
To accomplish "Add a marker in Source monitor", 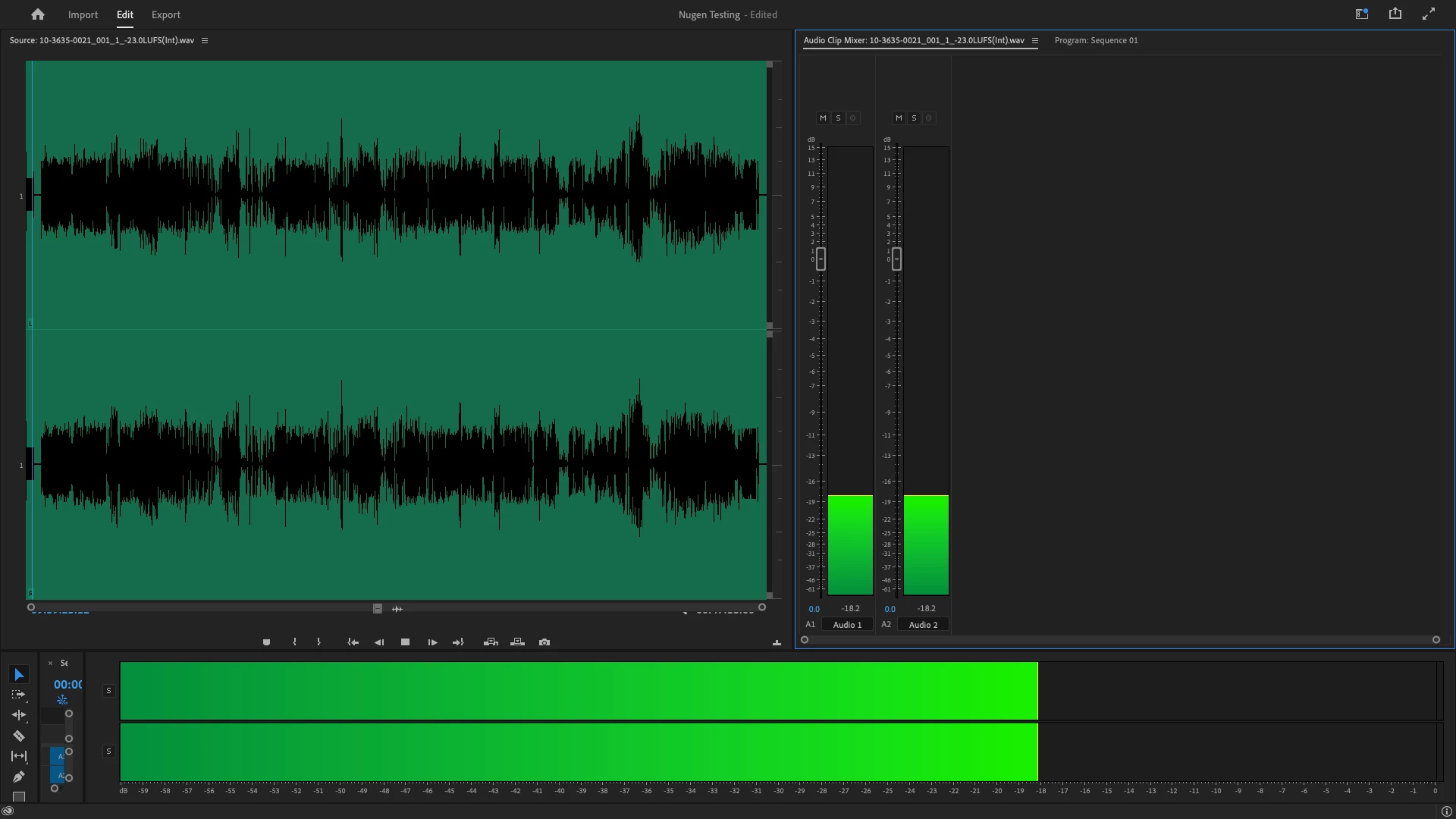I will 266,642.
